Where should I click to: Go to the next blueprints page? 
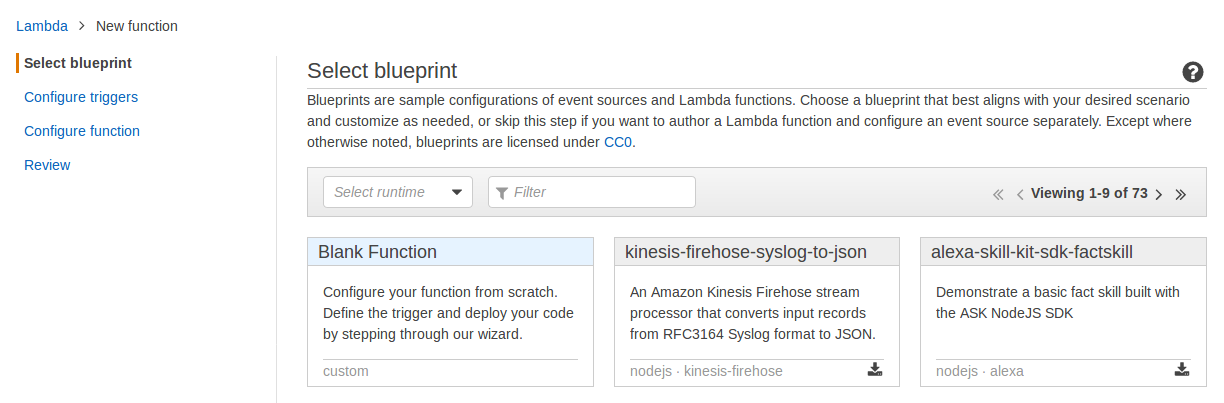tap(1158, 194)
